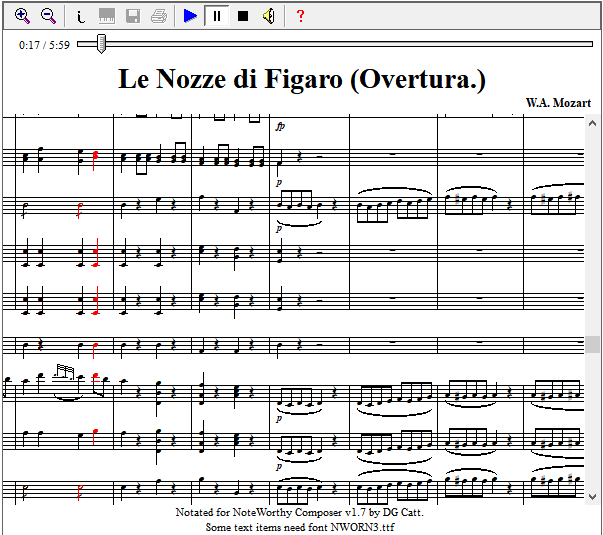Click the fp dynamic marking in the score

280,126
